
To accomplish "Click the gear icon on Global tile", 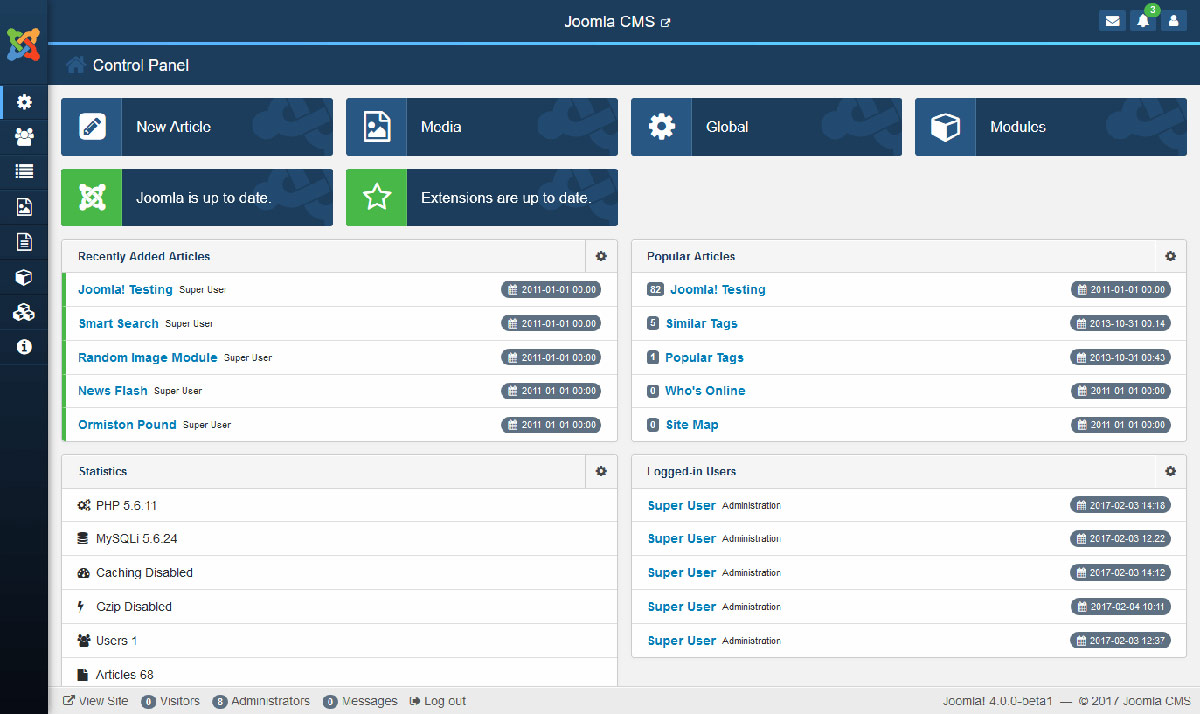I will [661, 127].
